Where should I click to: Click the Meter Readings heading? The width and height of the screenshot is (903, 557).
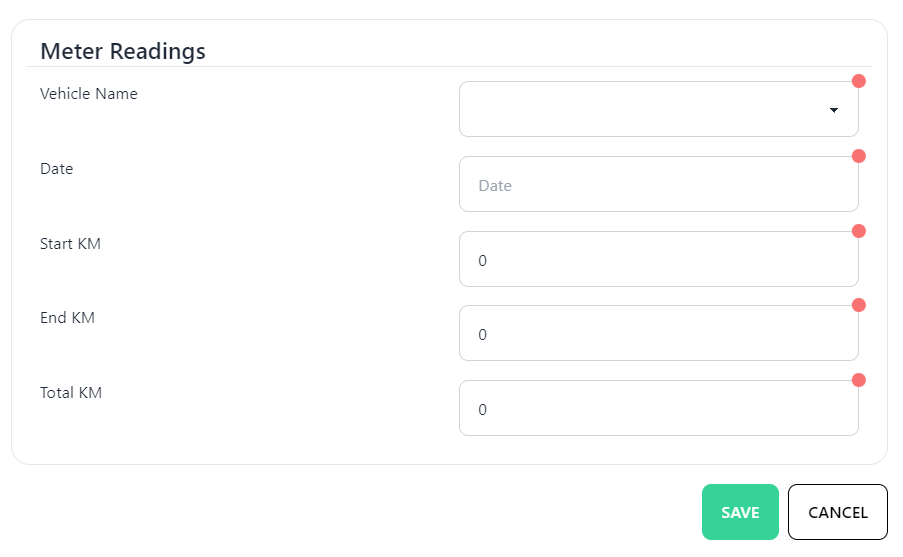click(123, 51)
